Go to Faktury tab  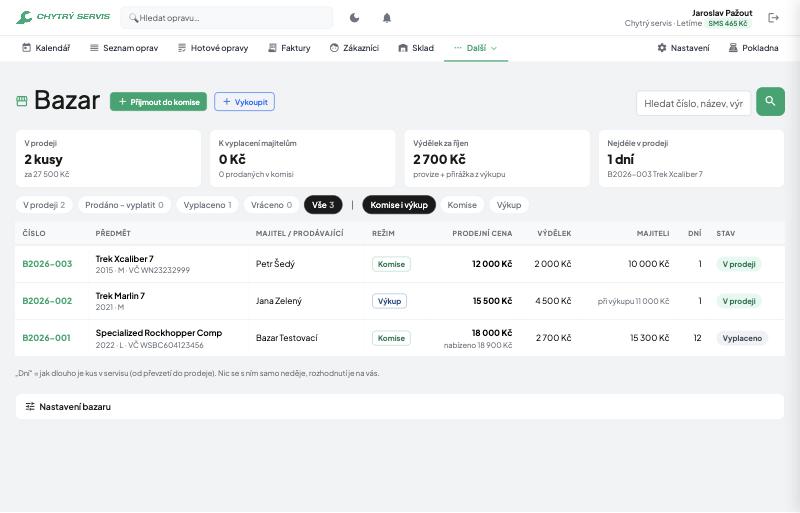tap(289, 48)
